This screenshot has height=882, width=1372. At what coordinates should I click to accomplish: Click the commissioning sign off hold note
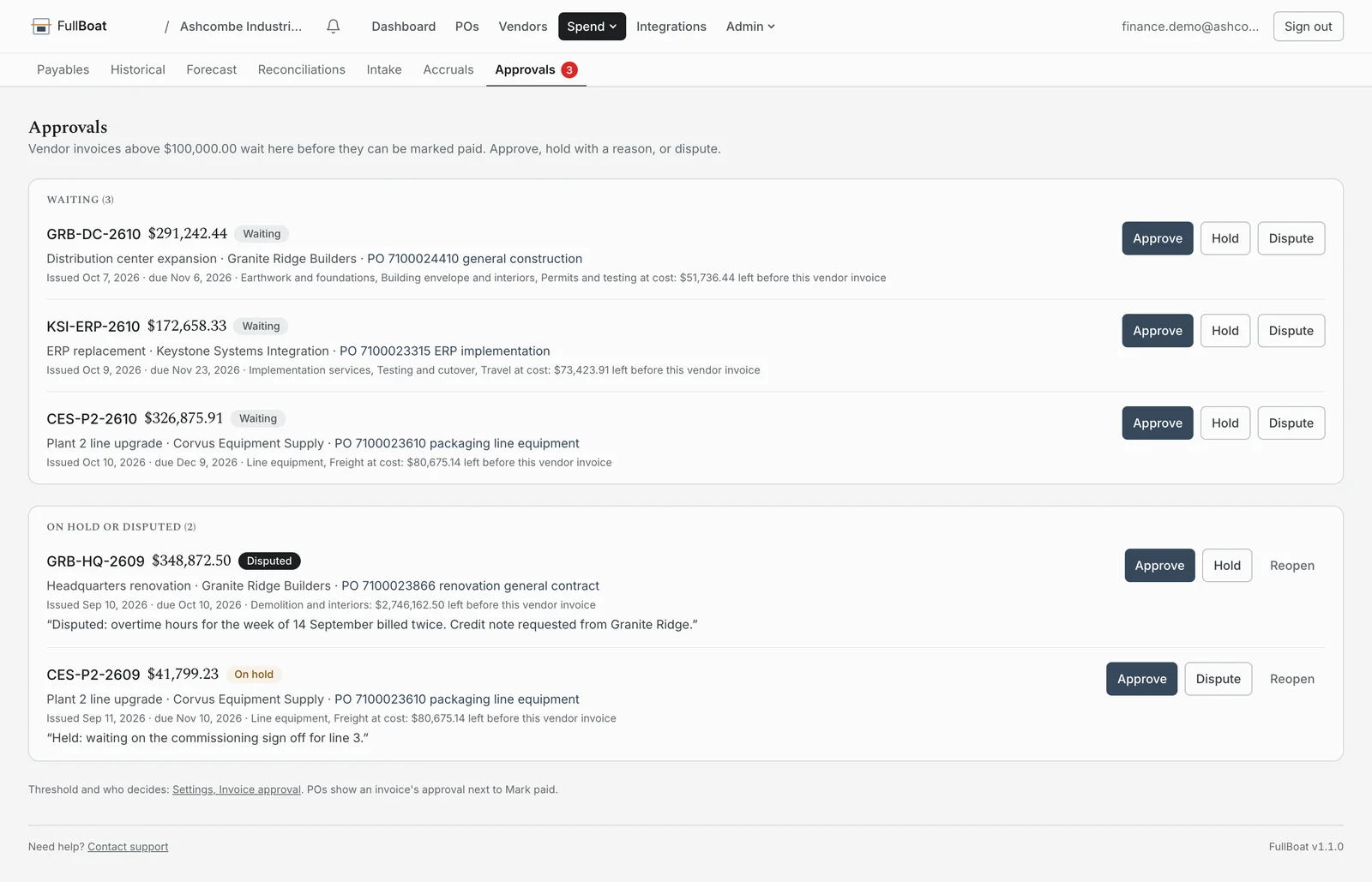point(208,738)
